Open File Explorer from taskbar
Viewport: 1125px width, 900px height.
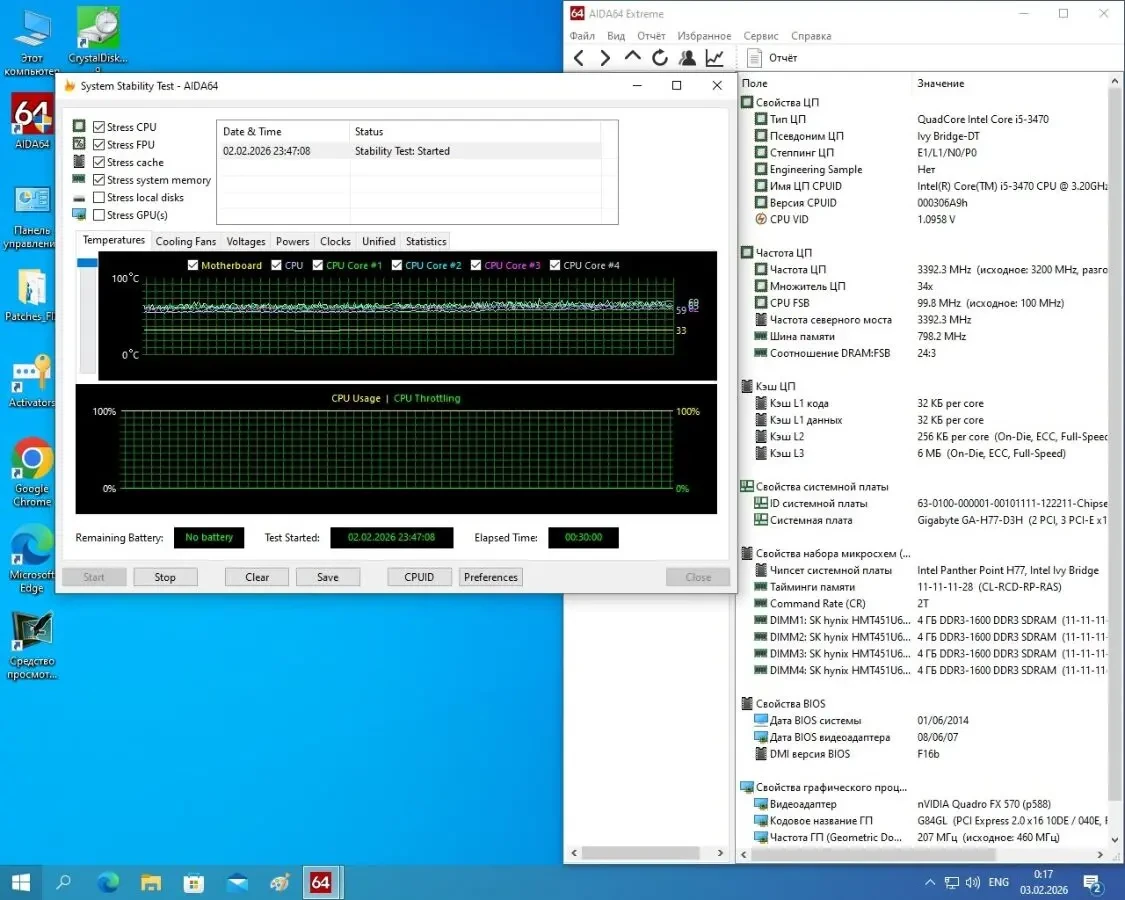click(151, 882)
